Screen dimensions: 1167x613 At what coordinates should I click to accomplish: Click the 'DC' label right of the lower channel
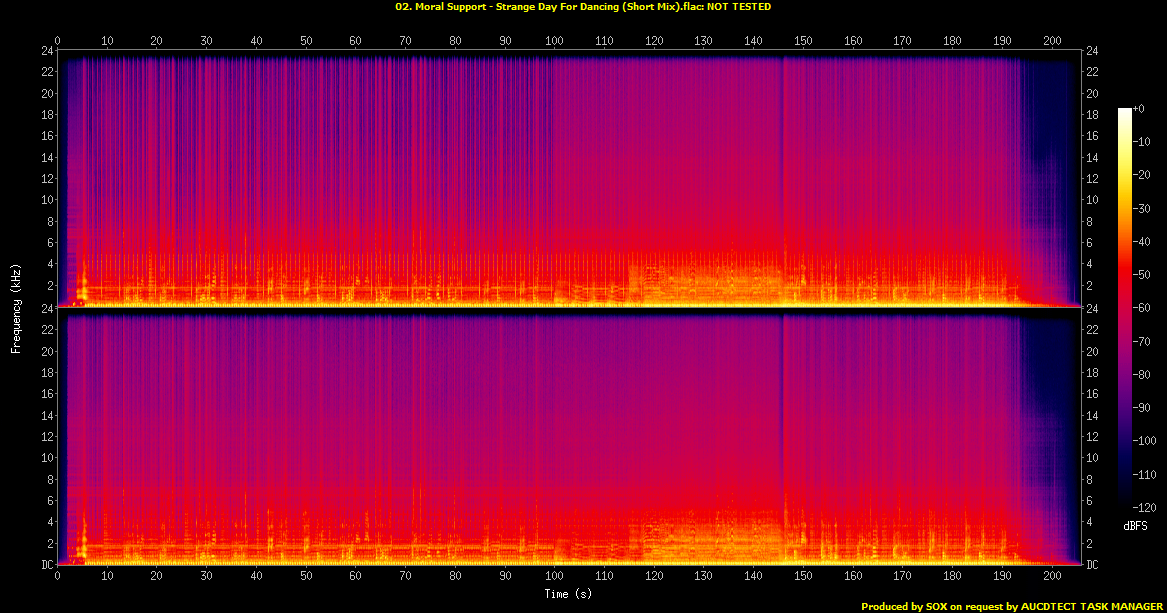click(x=1092, y=565)
